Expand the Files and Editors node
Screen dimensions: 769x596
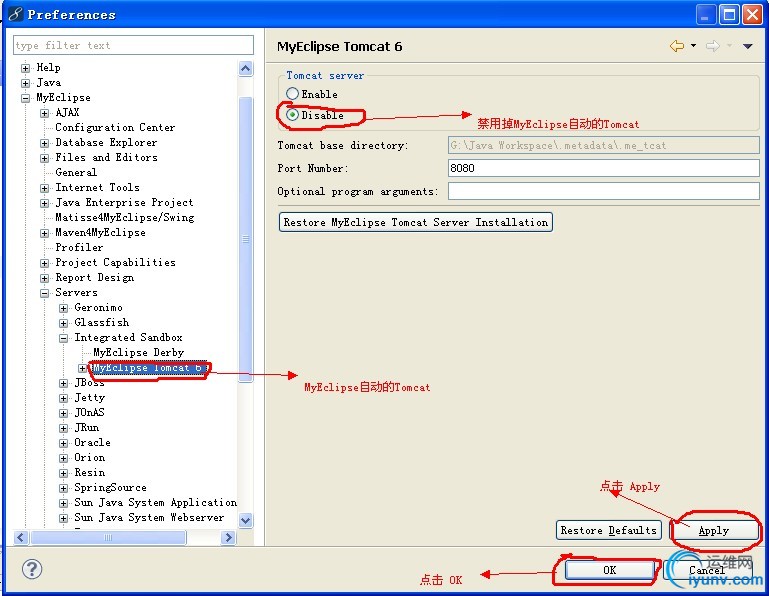pos(45,158)
